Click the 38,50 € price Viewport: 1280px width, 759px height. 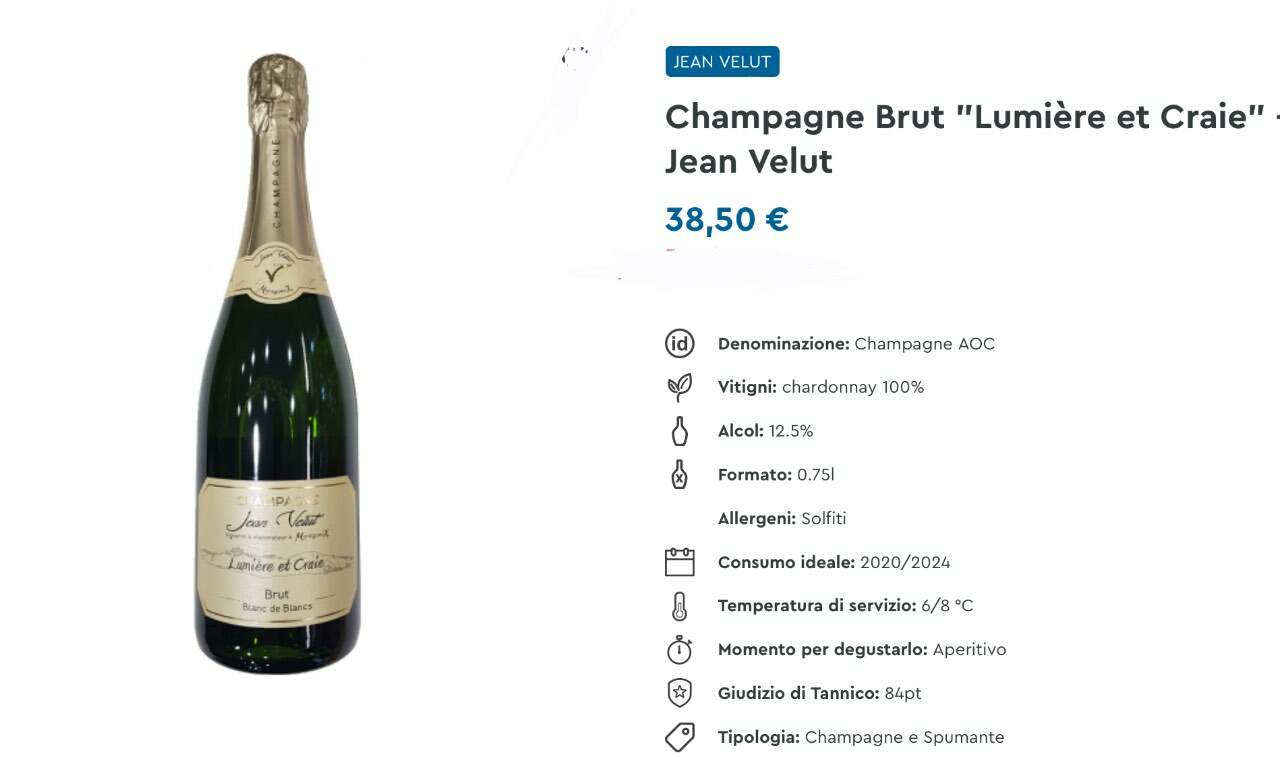(x=727, y=219)
